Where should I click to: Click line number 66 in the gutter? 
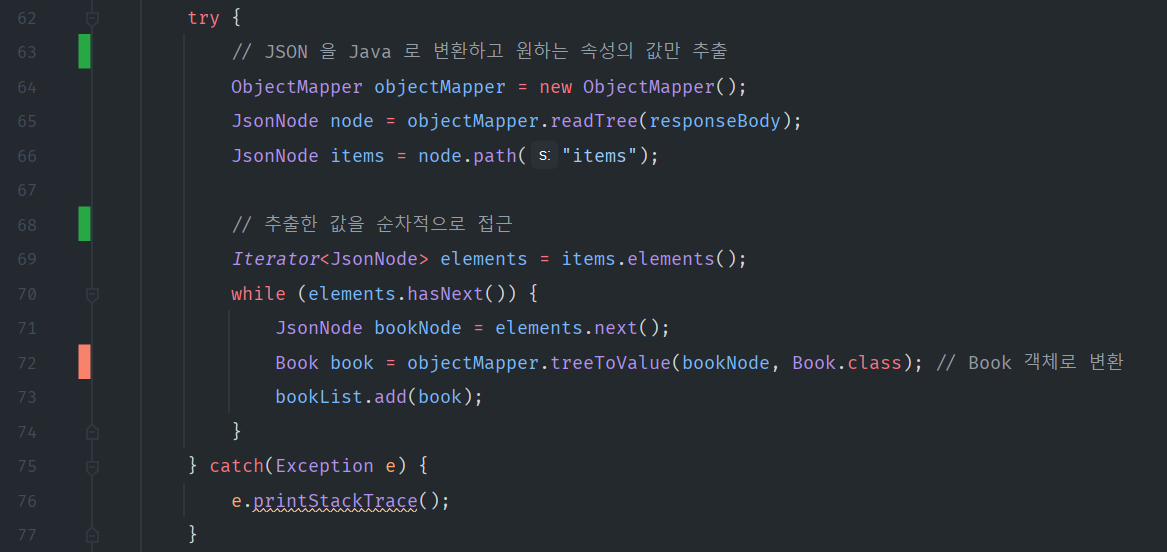click(27, 156)
